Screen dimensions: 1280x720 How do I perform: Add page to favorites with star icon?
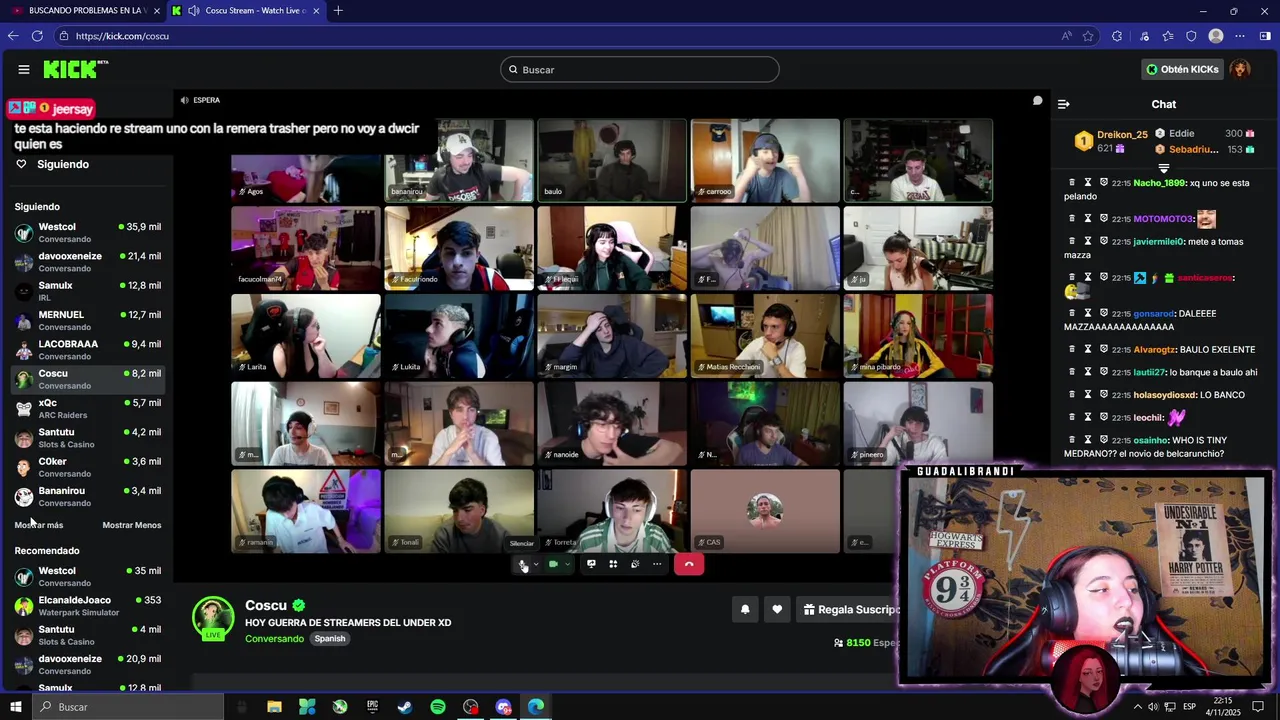point(1088,36)
